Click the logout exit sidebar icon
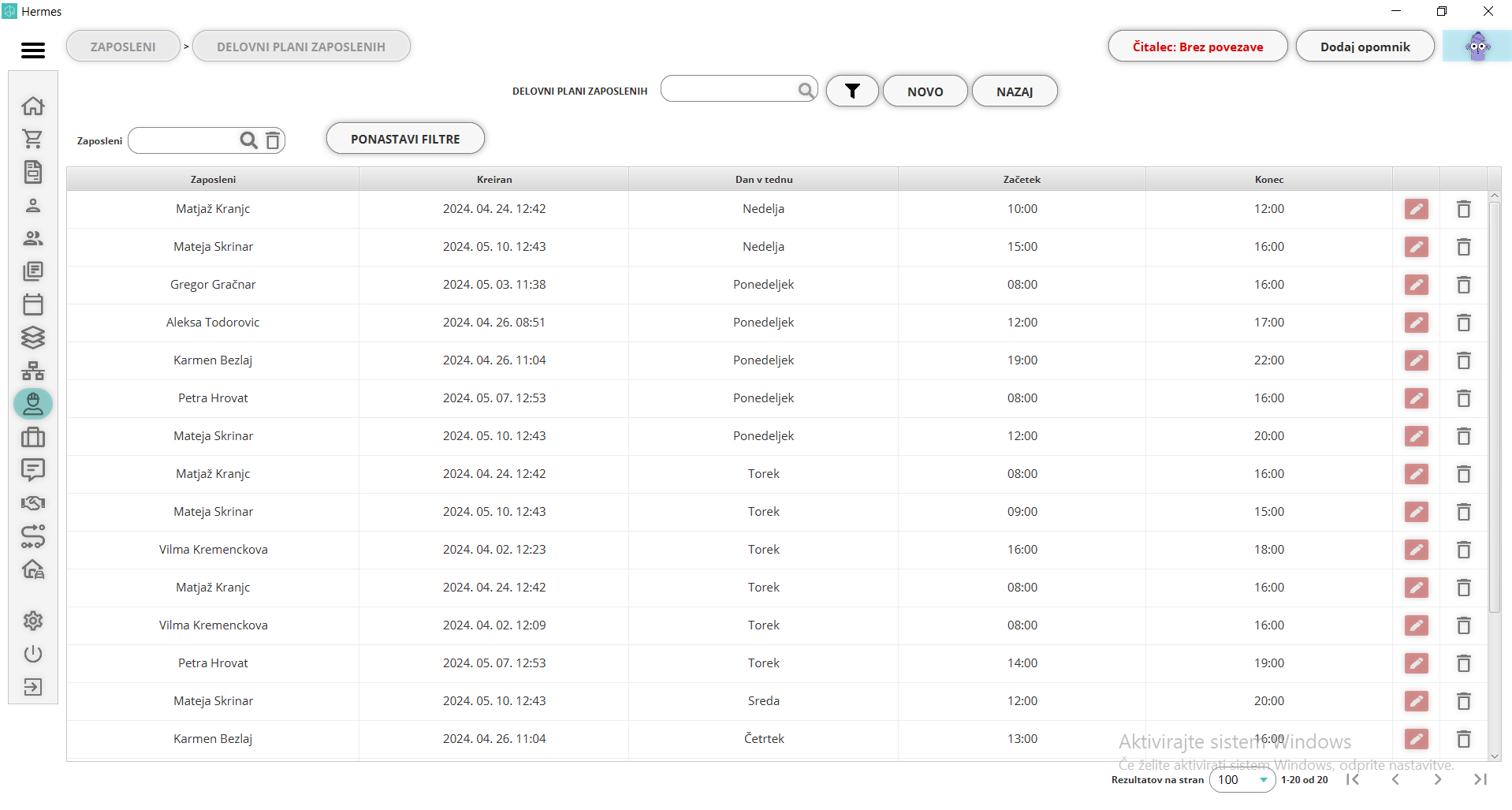 coord(33,687)
